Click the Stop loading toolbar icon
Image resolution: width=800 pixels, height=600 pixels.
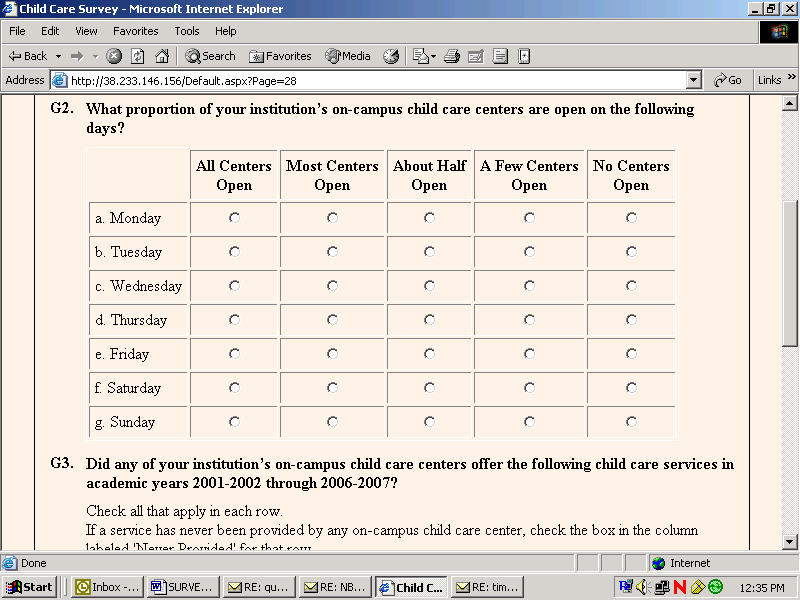pos(114,56)
